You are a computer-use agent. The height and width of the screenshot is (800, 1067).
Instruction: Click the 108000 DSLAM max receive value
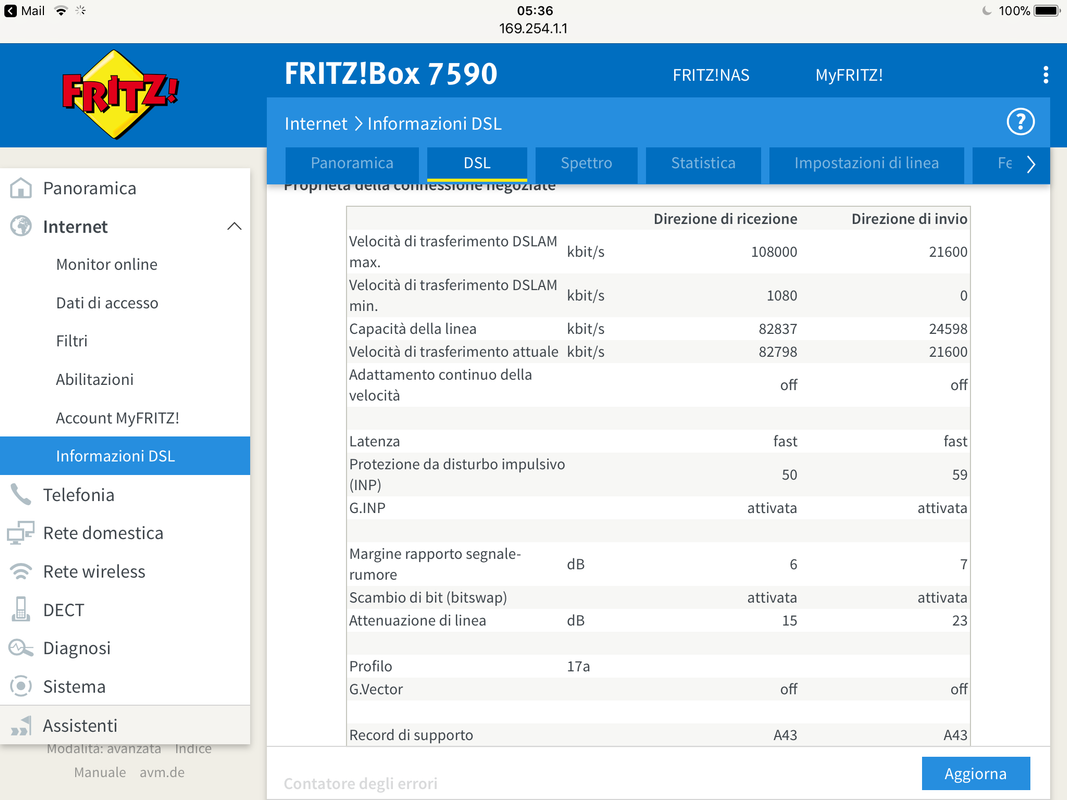click(x=774, y=252)
